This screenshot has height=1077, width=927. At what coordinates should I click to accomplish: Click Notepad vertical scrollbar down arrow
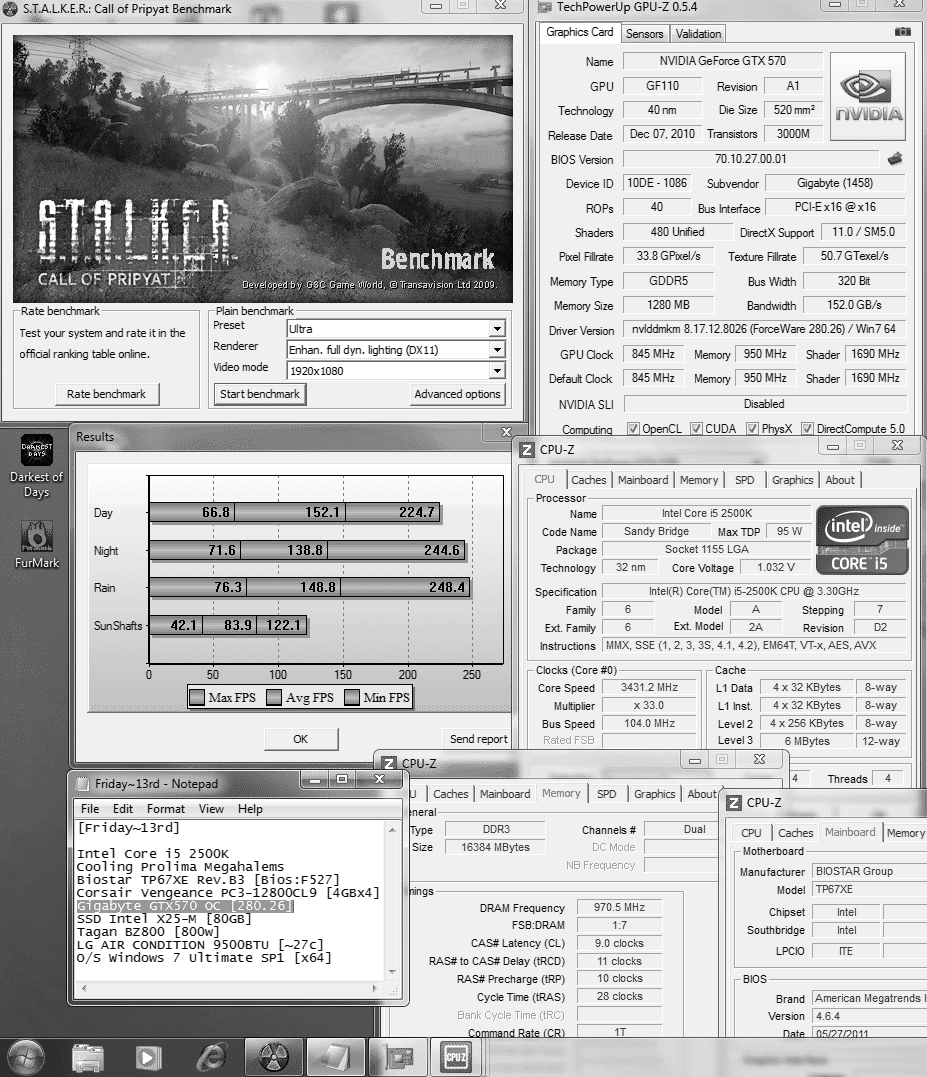393,972
